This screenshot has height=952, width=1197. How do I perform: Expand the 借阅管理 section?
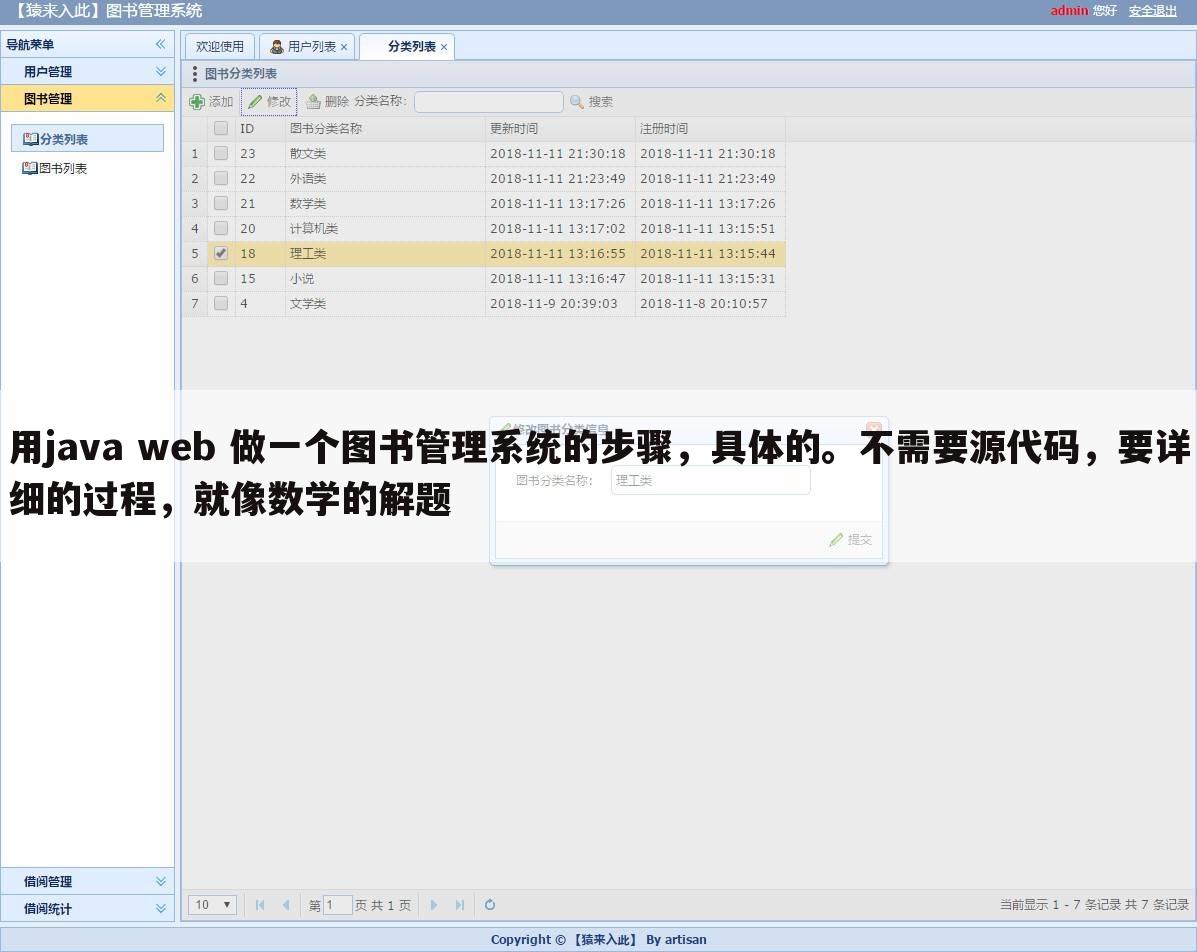(x=159, y=881)
